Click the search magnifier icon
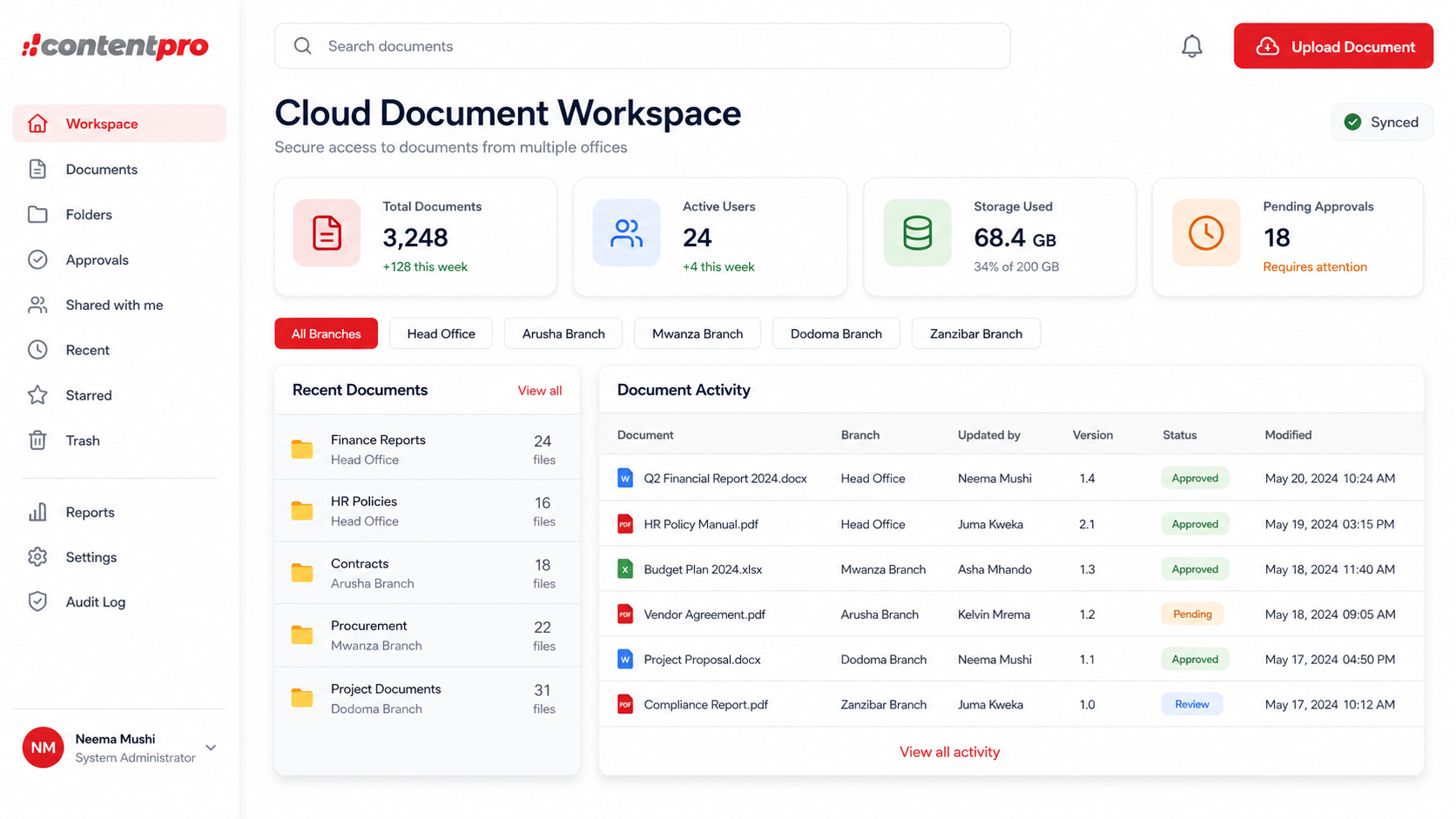 pos(302,46)
